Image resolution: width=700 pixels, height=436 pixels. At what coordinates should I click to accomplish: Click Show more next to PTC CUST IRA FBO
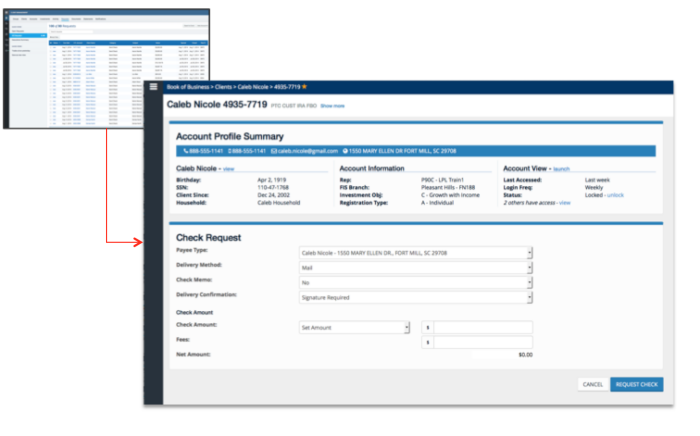tap(333, 106)
